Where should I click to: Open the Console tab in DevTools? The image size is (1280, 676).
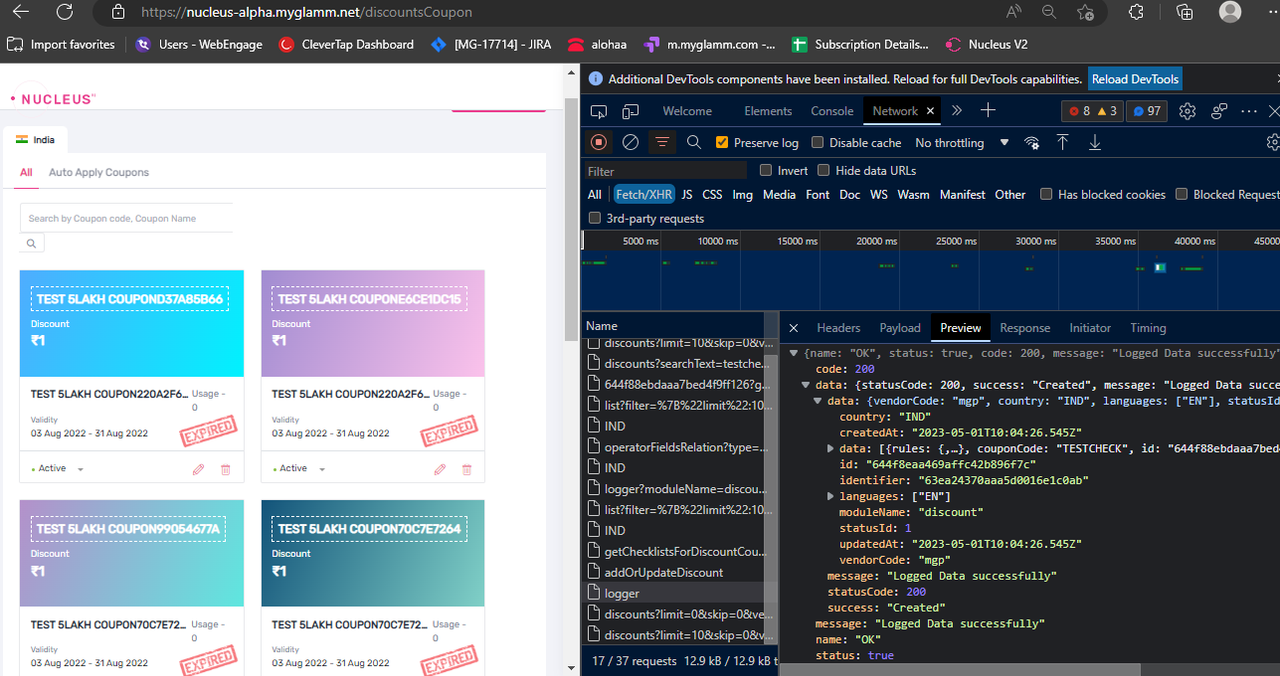[x=832, y=111]
